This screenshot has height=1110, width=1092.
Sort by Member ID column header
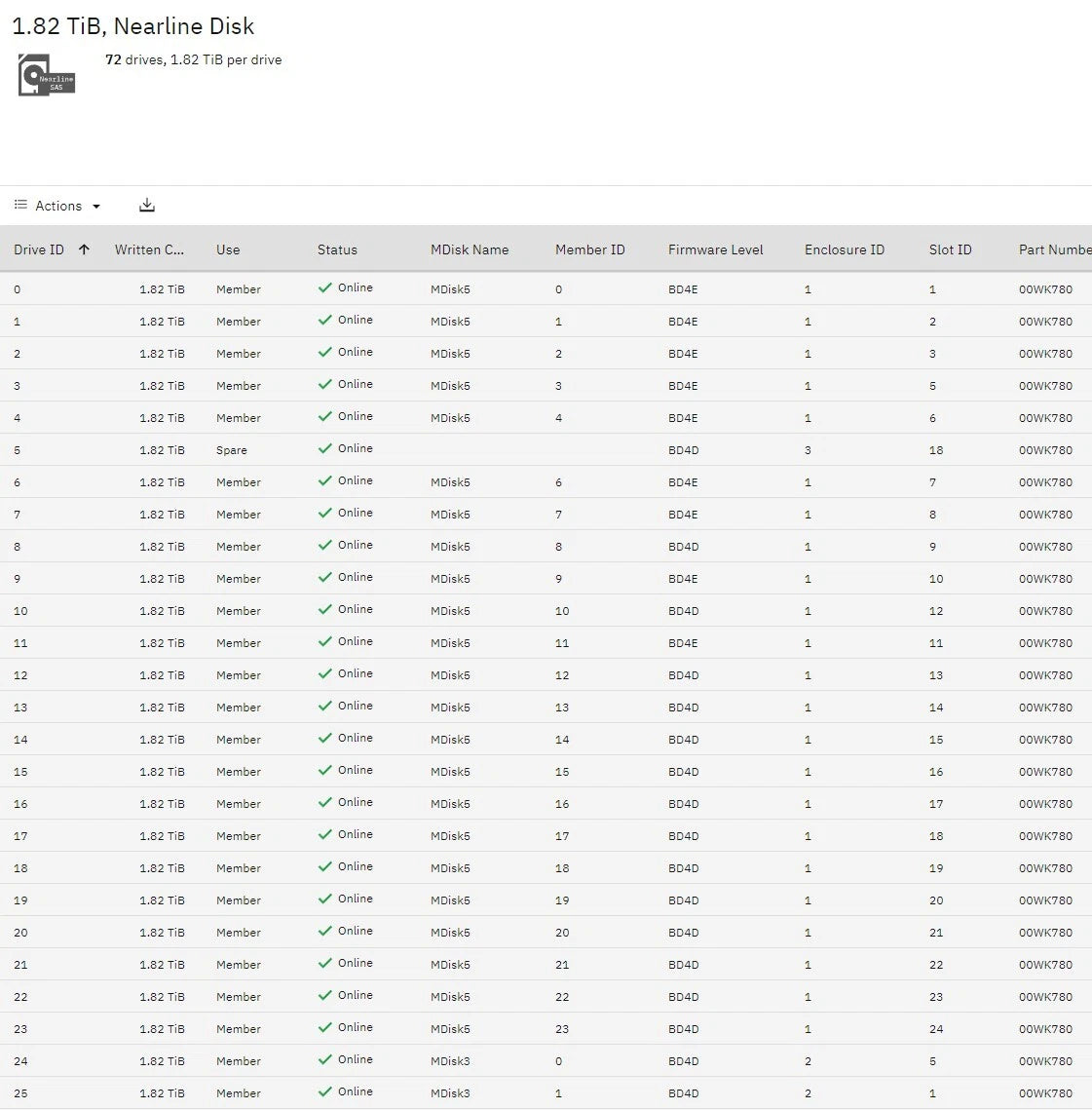click(589, 249)
